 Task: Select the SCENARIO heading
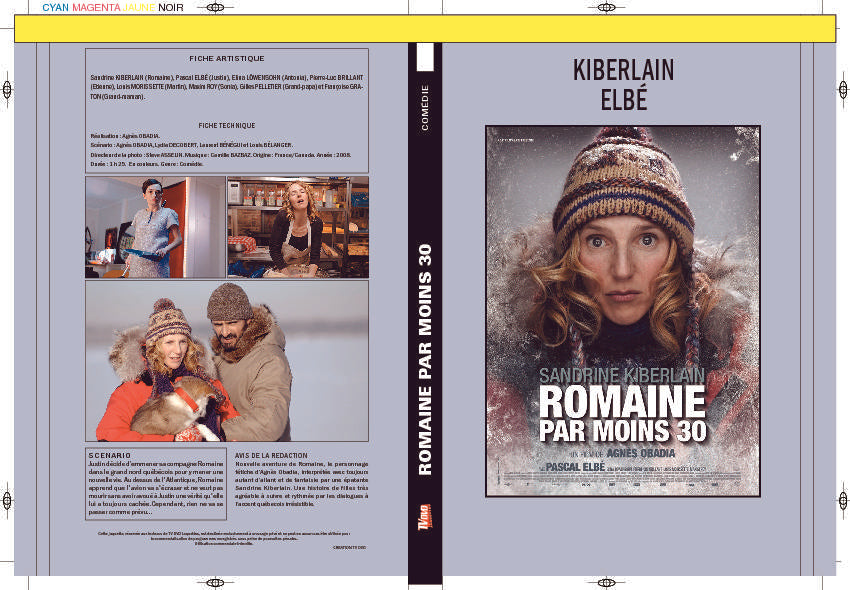[x=110, y=456]
